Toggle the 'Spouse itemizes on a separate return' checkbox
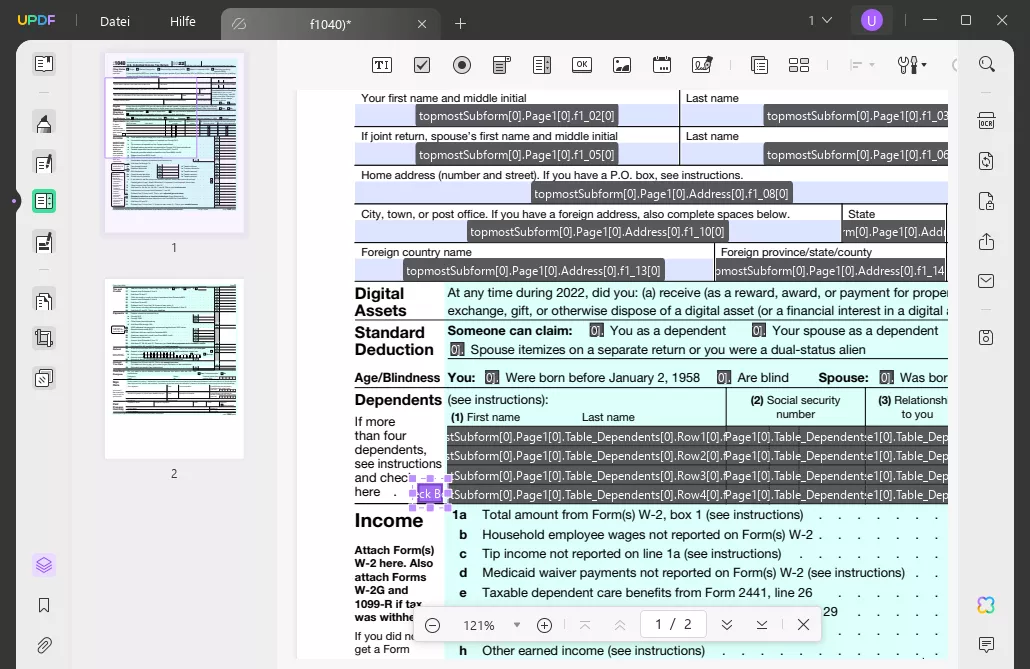1030x669 pixels. tap(457, 350)
